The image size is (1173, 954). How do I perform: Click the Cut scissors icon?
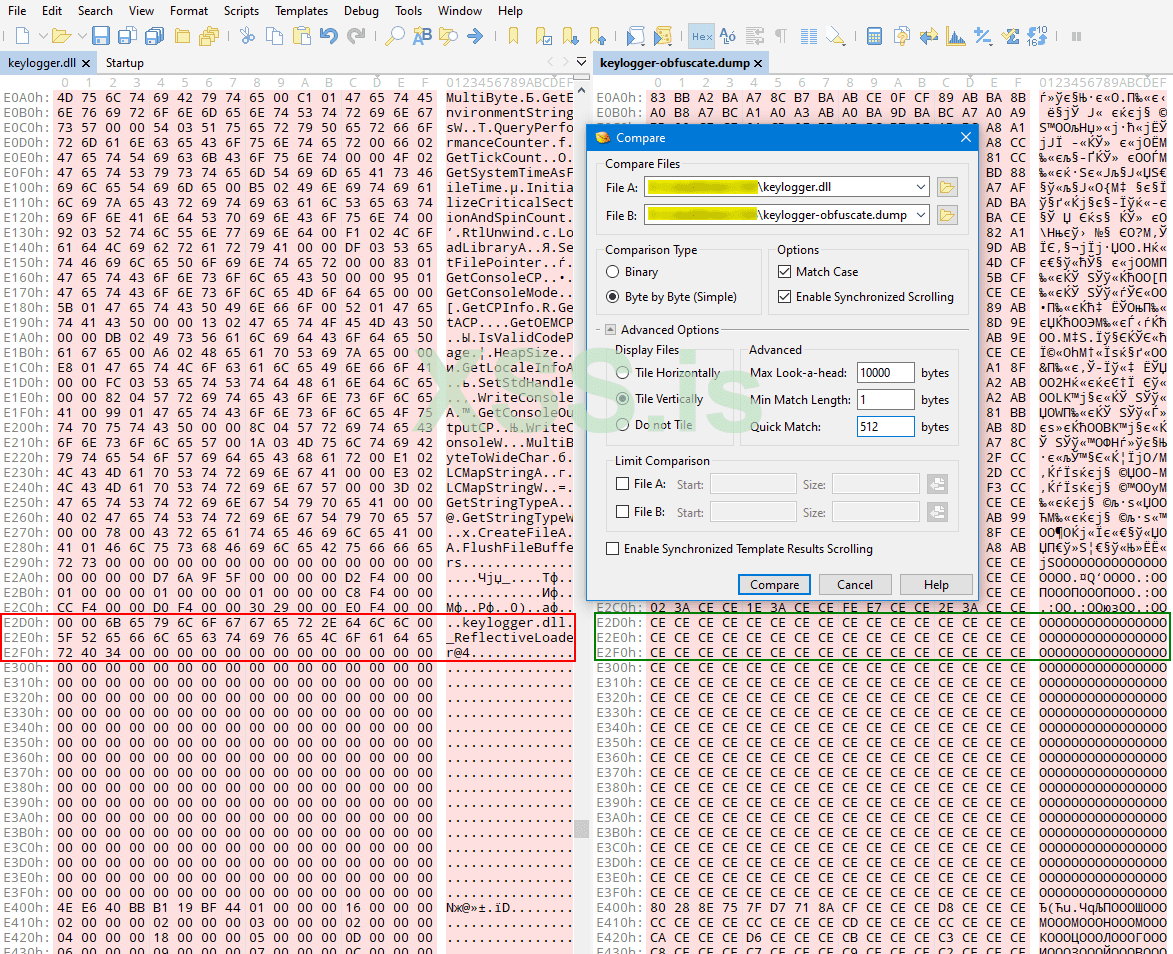pyautogui.click(x=248, y=35)
